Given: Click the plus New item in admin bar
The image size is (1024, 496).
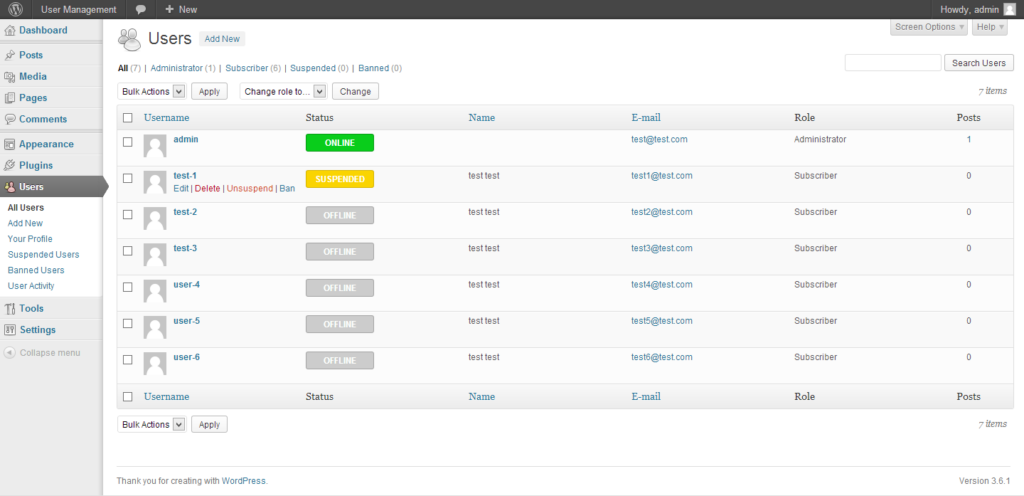Looking at the screenshot, I should click(x=181, y=10).
